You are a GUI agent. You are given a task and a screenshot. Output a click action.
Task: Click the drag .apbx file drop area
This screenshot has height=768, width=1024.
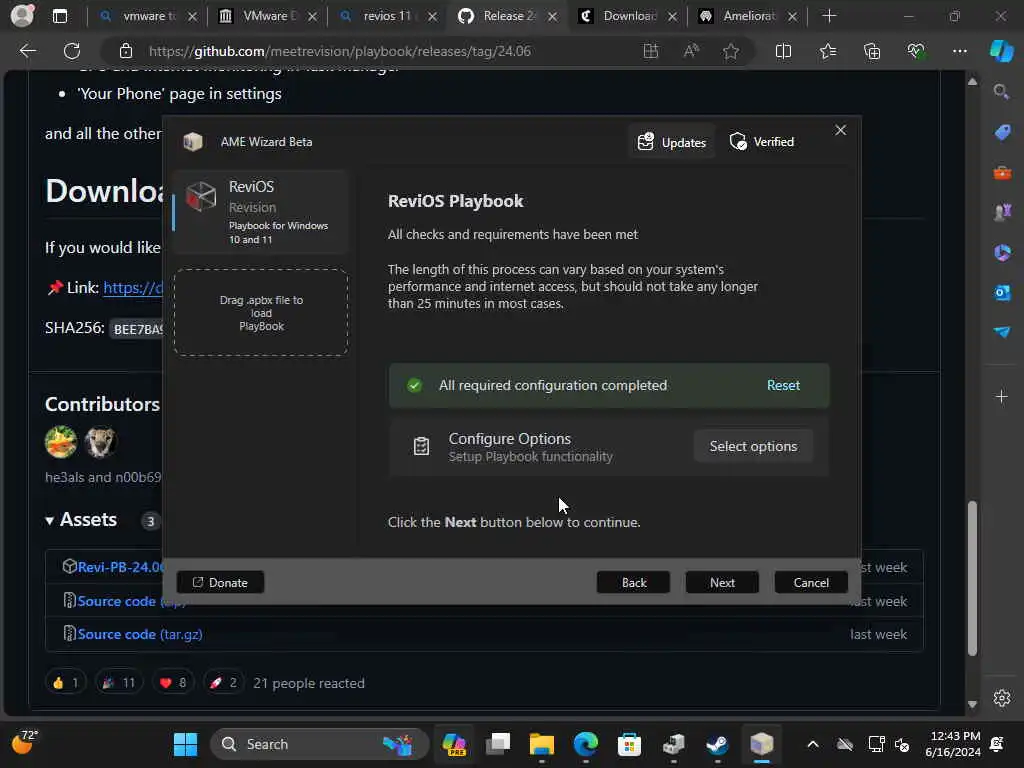(x=261, y=312)
